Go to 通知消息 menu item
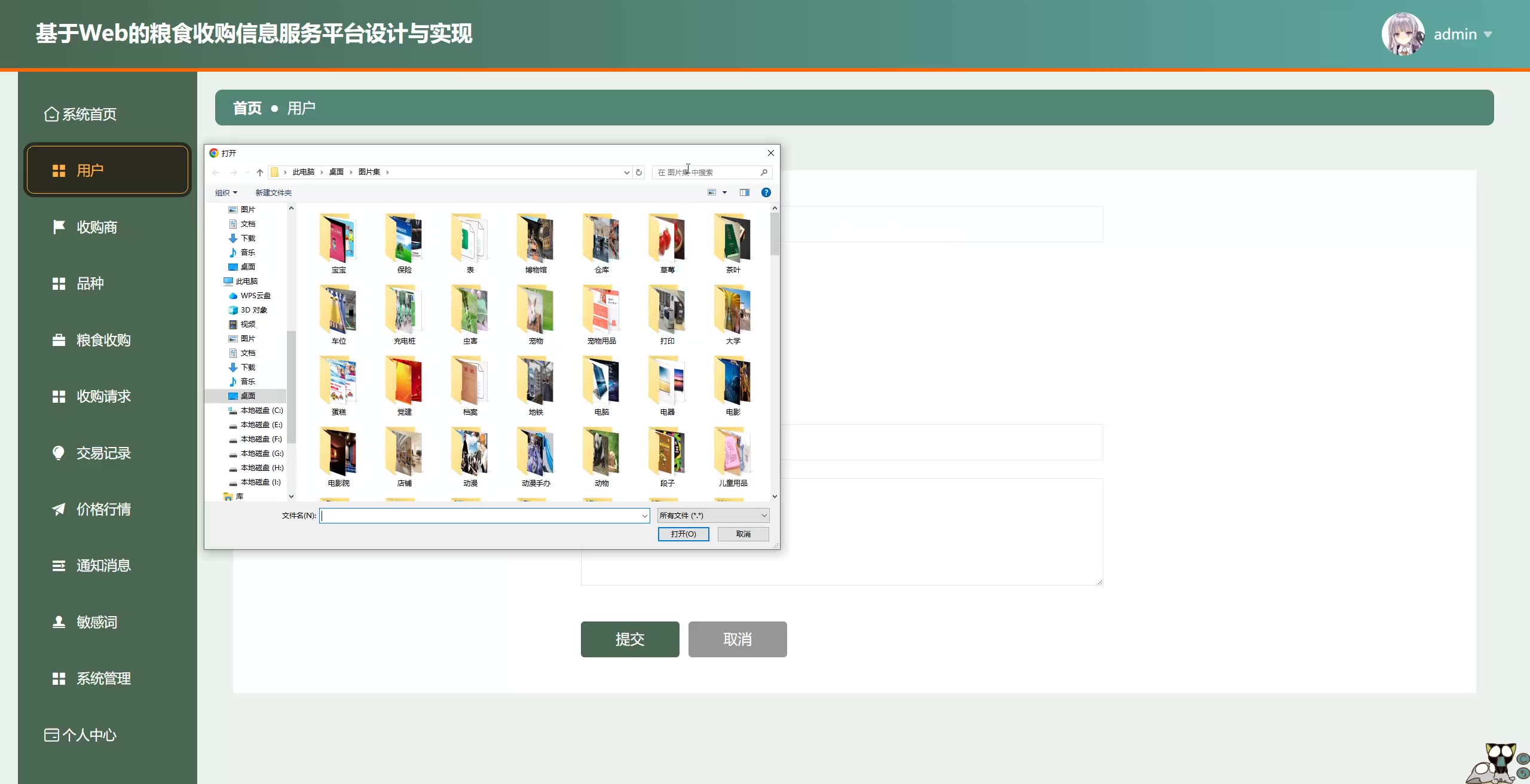1530x784 pixels. point(103,565)
